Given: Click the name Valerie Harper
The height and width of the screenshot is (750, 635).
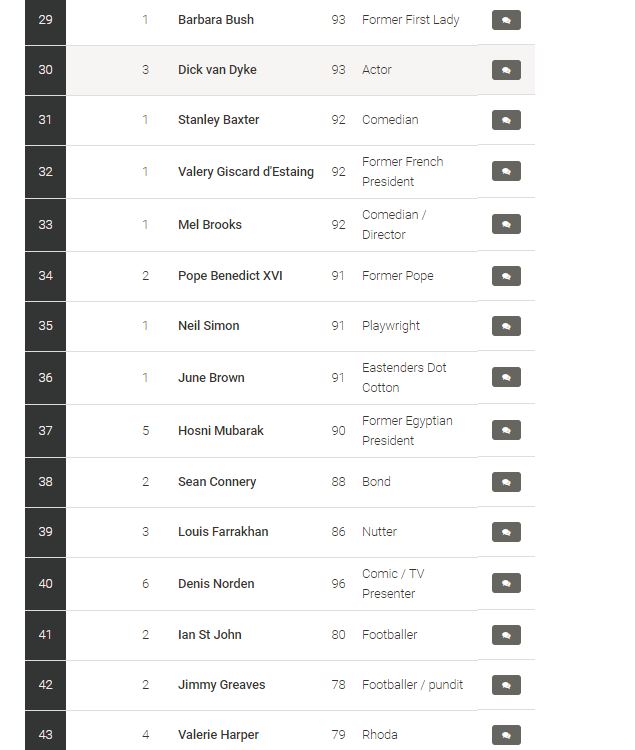Looking at the screenshot, I should pyautogui.click(x=218, y=735).
